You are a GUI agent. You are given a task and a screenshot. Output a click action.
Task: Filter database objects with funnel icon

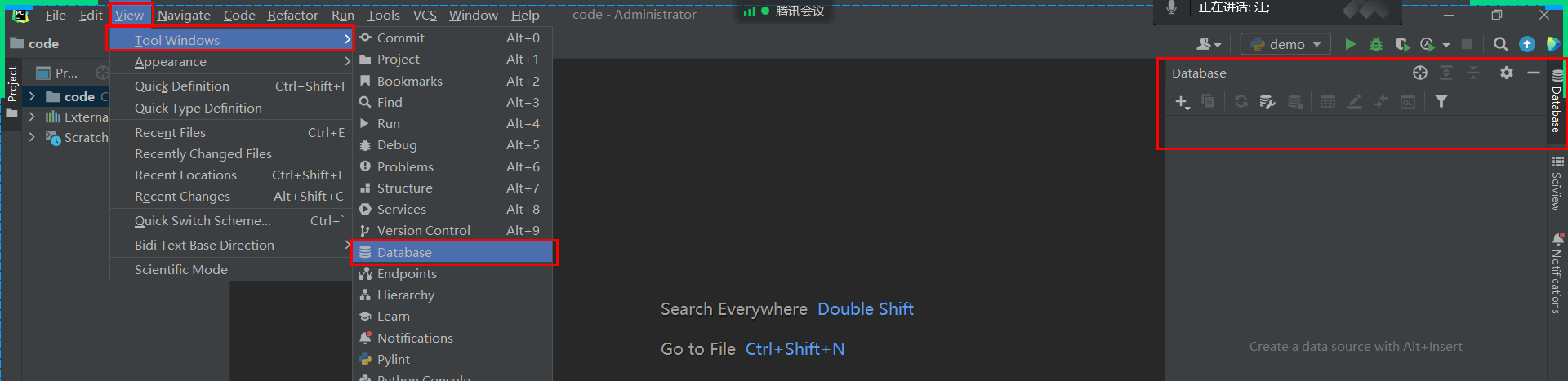click(1441, 101)
